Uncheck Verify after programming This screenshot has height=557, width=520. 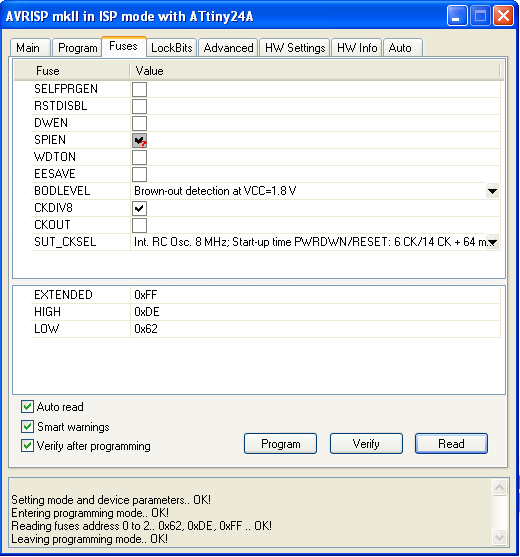[27, 445]
